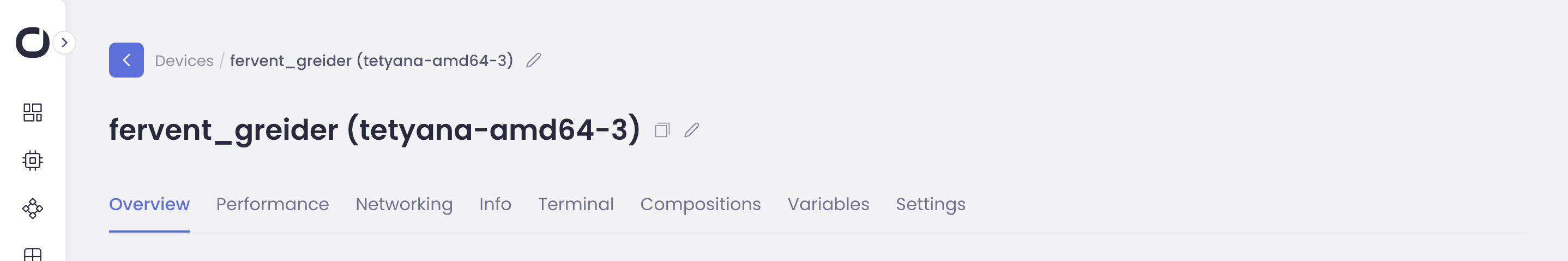
Task: Click the large fervent_greider device heading
Action: pos(375,130)
